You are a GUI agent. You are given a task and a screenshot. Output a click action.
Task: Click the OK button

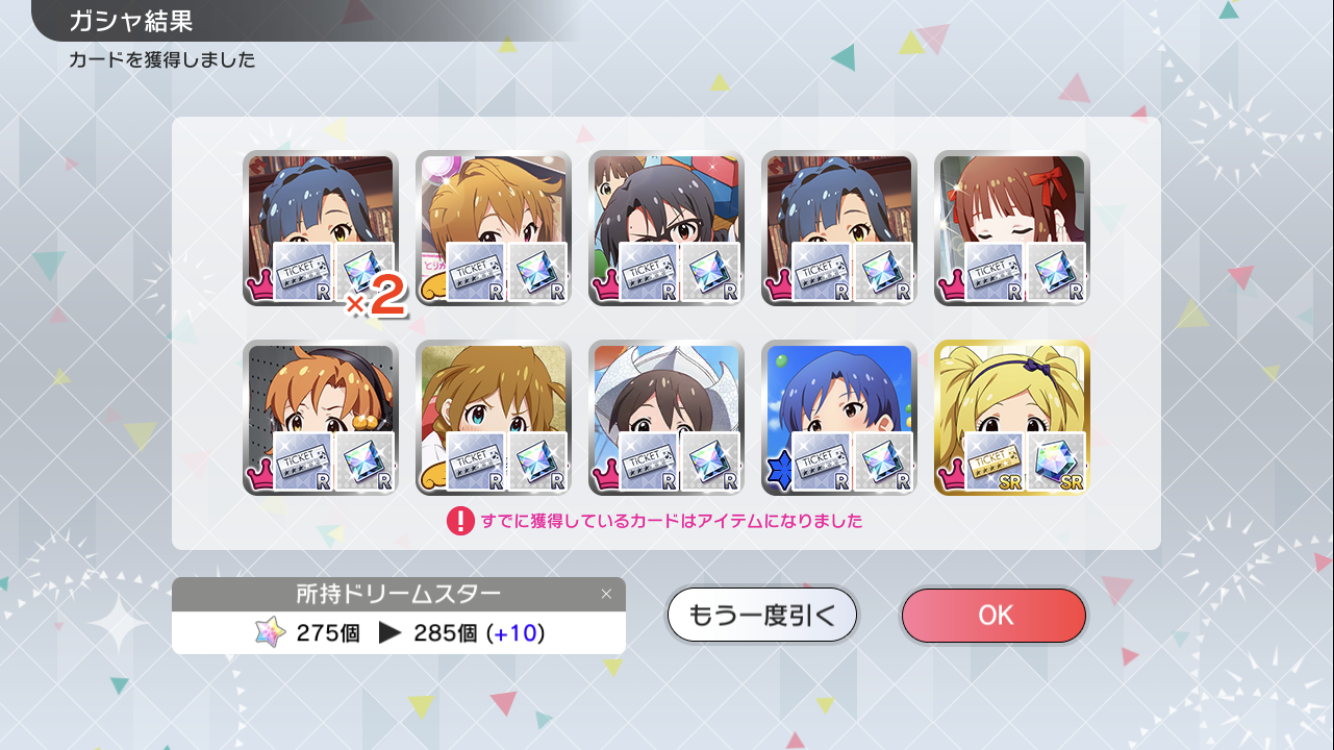993,615
